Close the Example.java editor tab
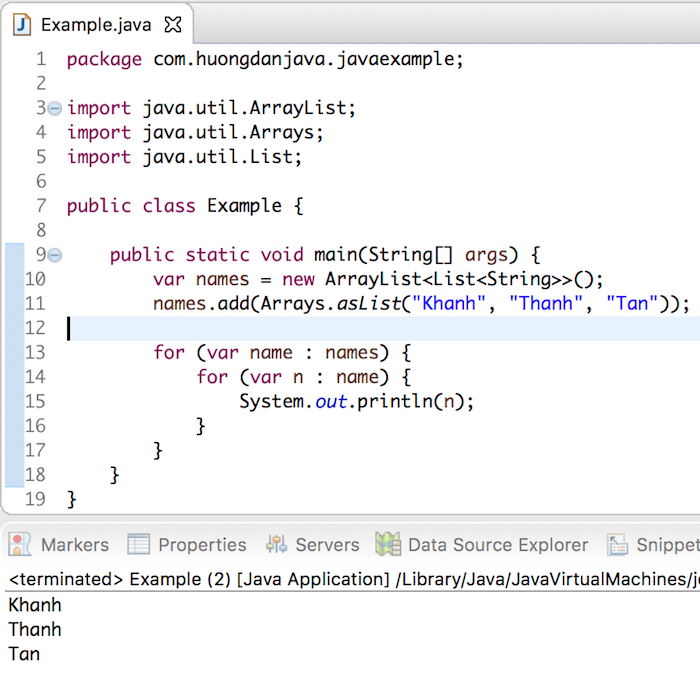Viewport: 700px width, 680px height. 173,25
